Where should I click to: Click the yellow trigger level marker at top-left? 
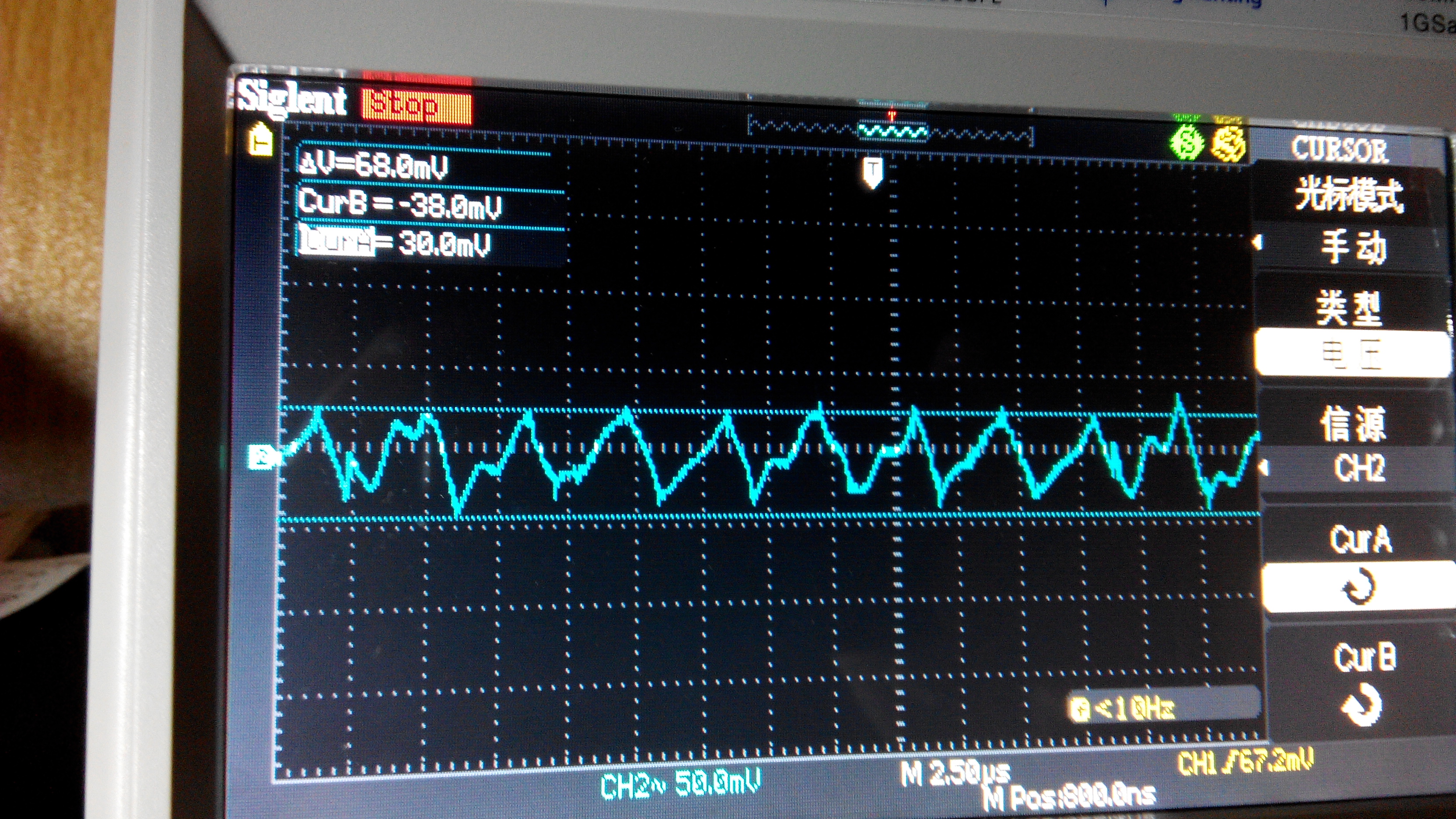click(261, 140)
